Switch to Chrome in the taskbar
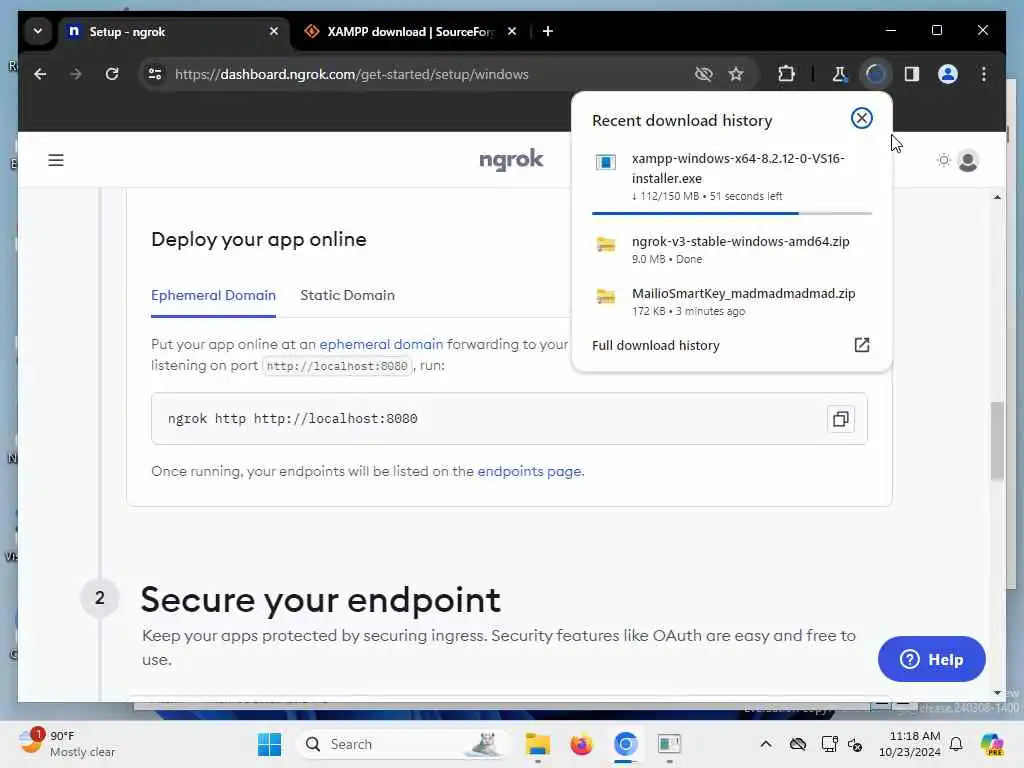The image size is (1024, 768). click(625, 744)
